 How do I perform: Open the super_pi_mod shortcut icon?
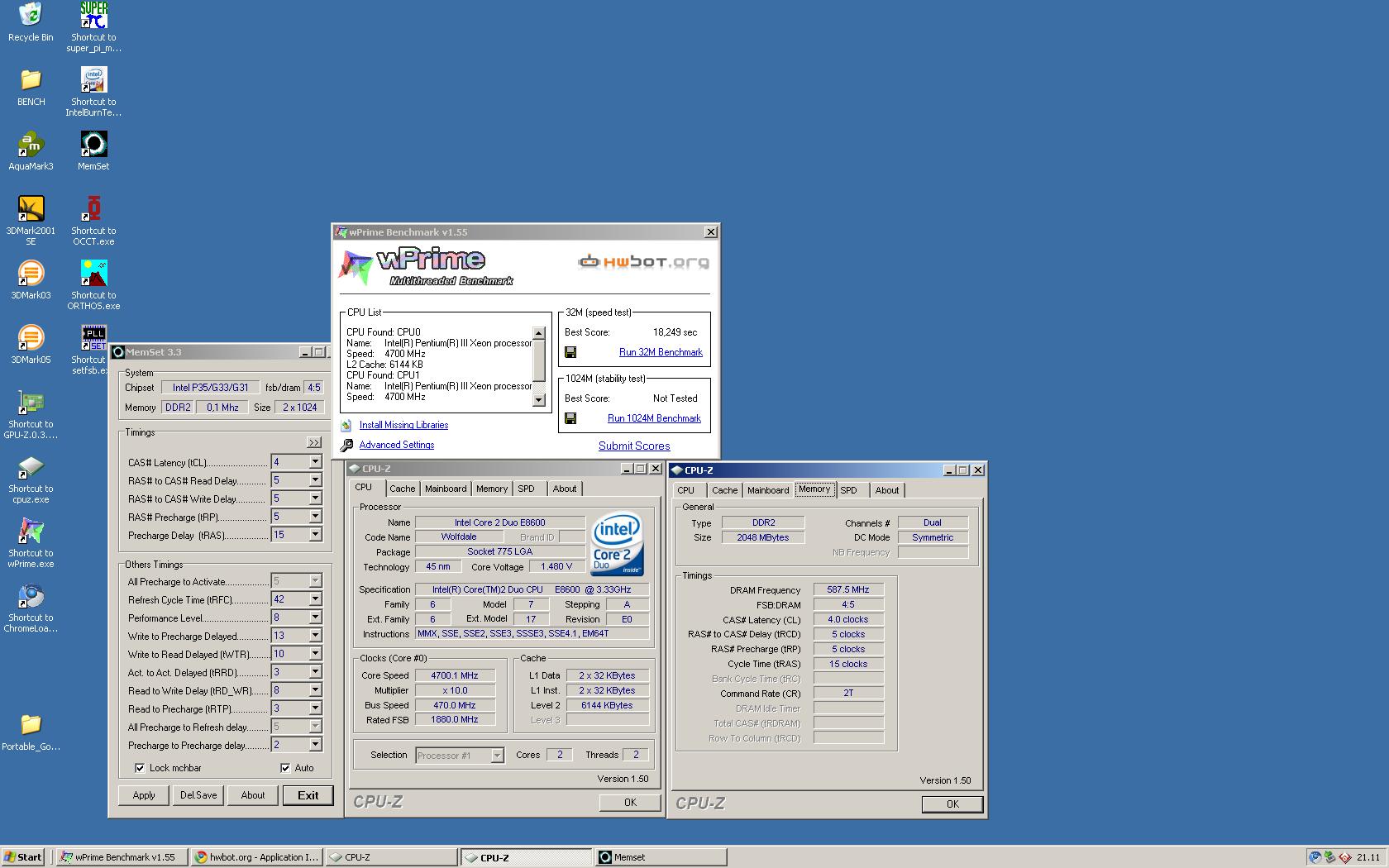pyautogui.click(x=93, y=14)
